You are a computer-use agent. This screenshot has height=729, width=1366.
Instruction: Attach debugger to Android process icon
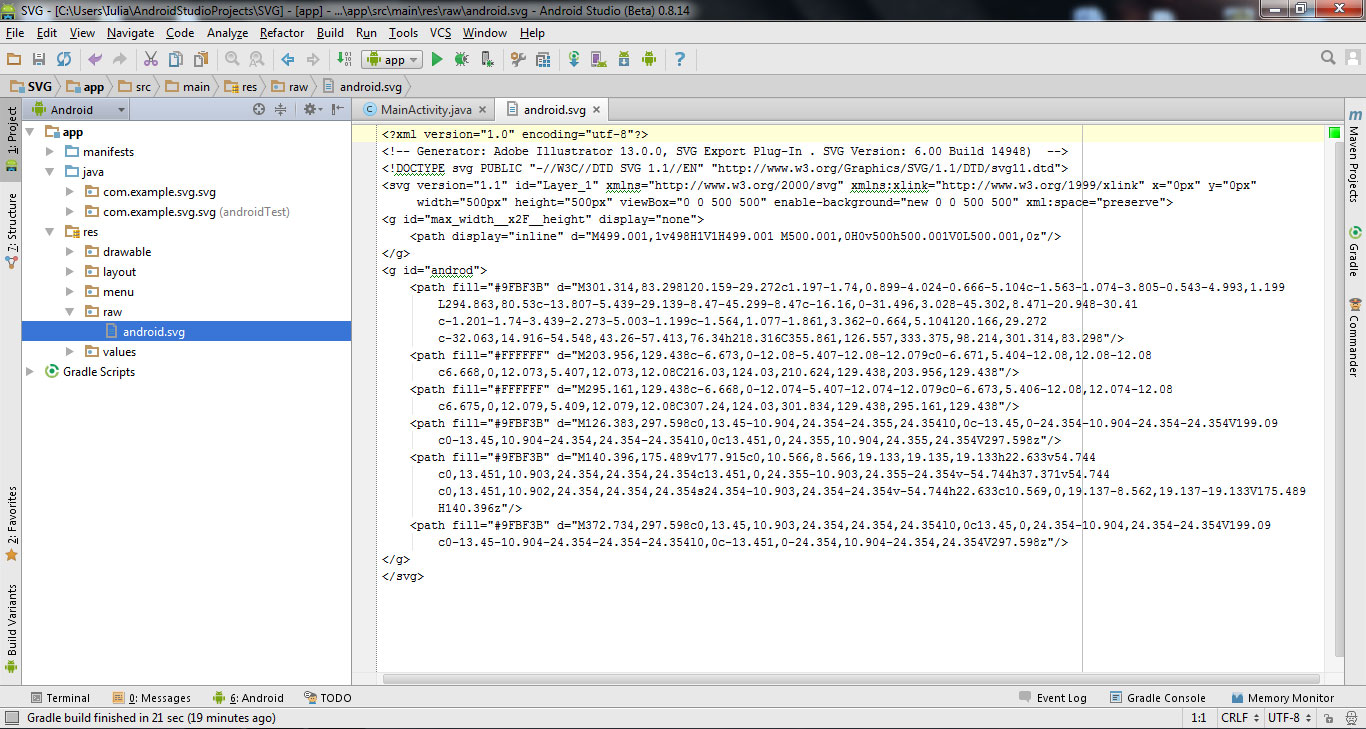[486, 60]
